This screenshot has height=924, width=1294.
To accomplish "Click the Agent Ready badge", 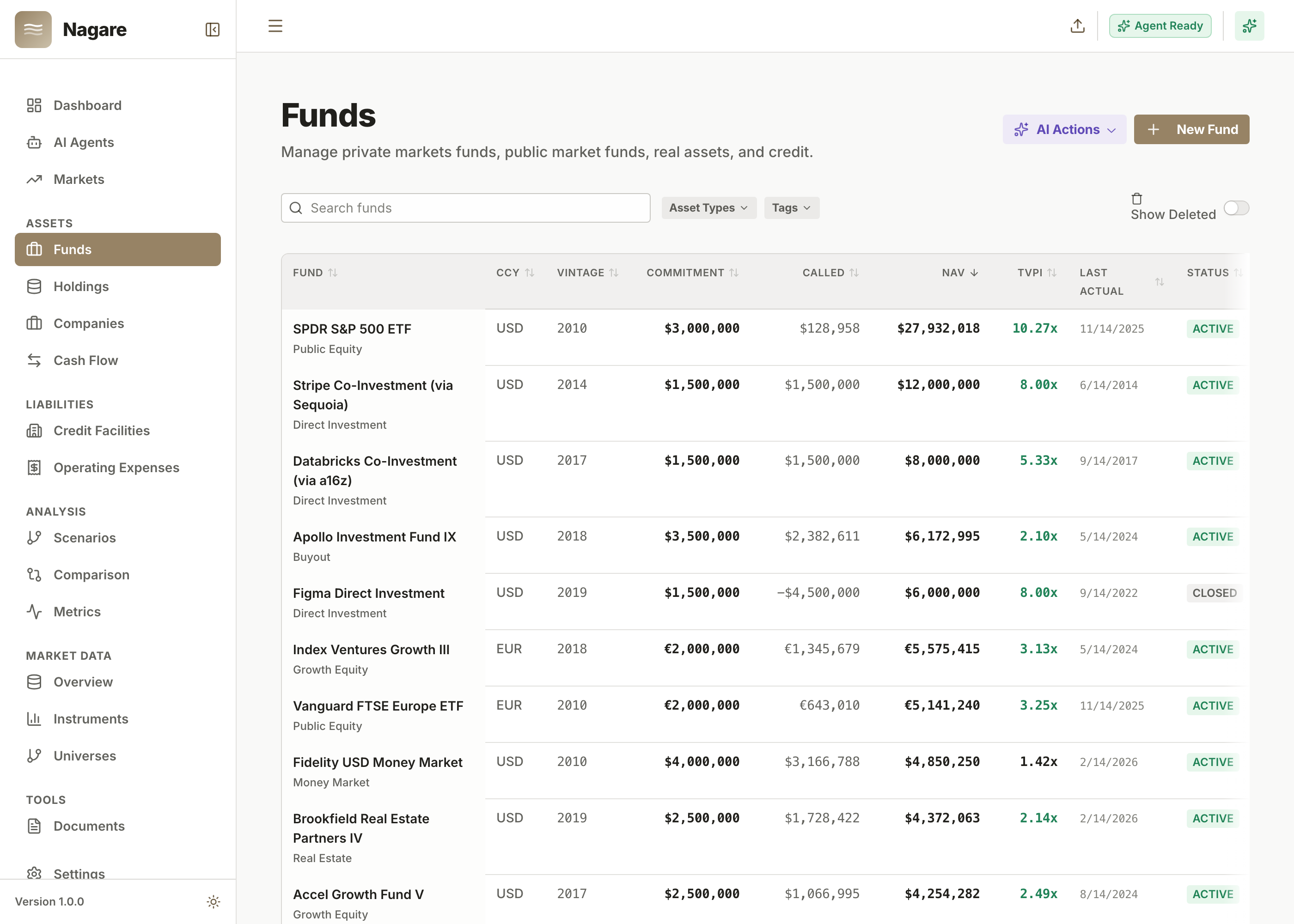I will coord(1160,26).
